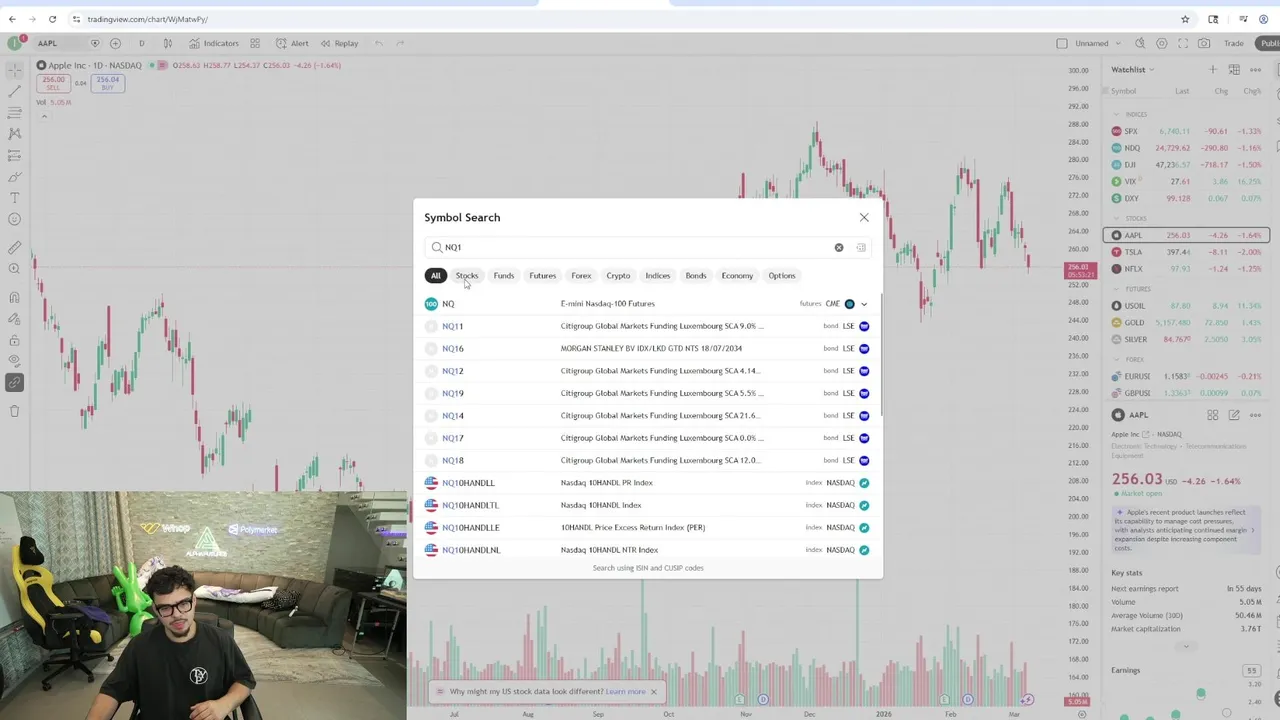Select the NQ16 Morgan Stanley result
The image size is (1280, 720).
[x=648, y=348]
